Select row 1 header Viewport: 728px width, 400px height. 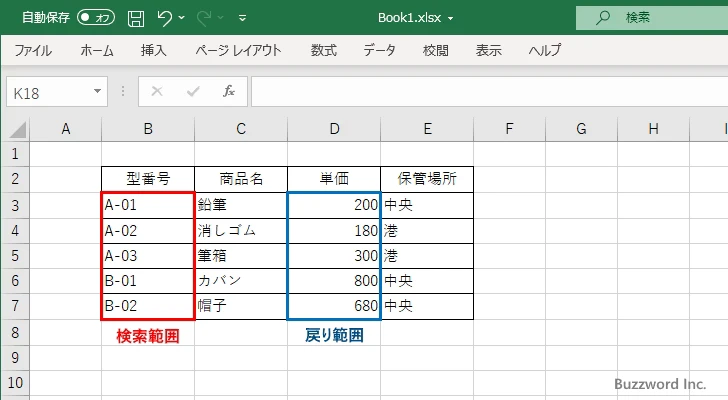point(15,154)
